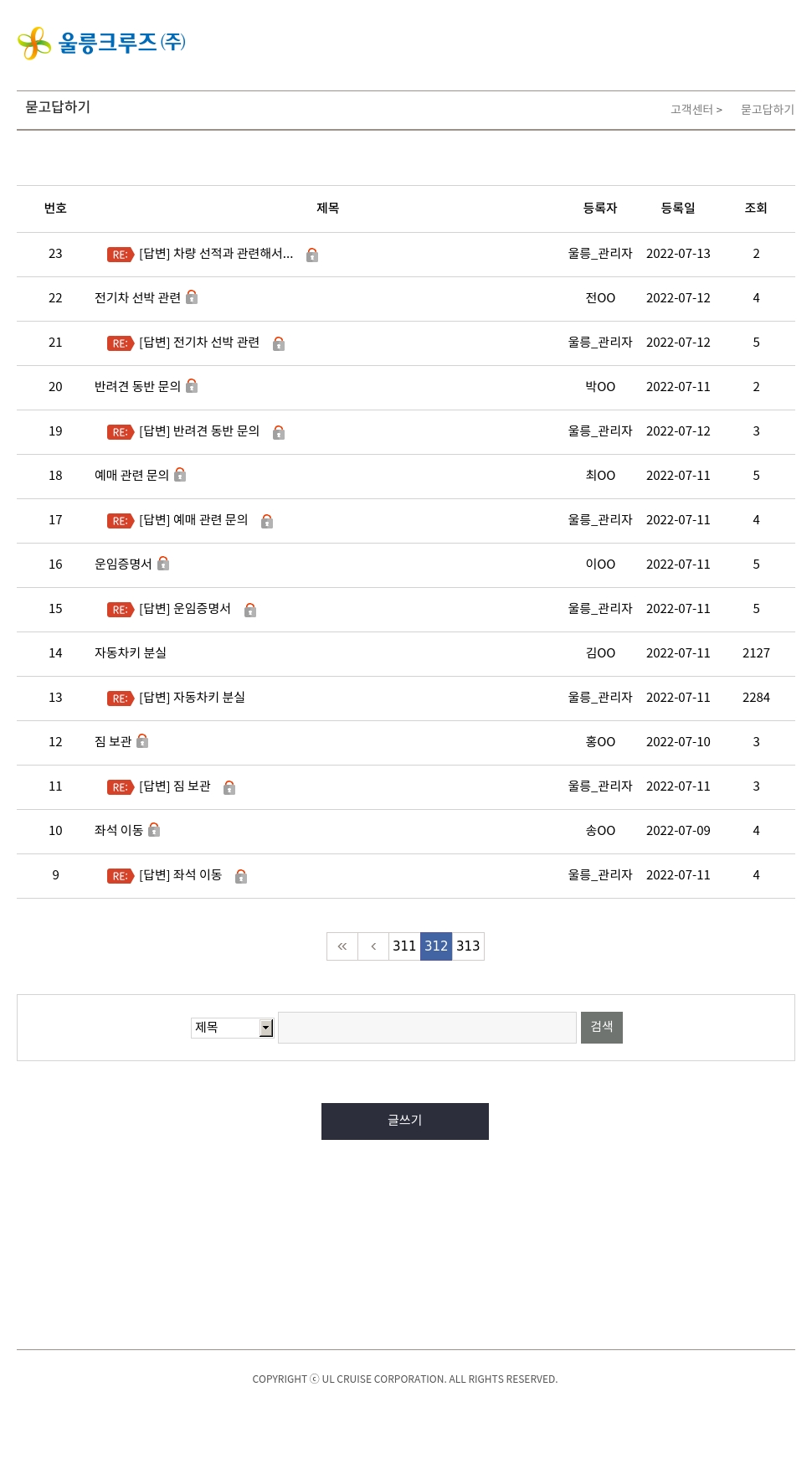Jump to page 313
The width and height of the screenshot is (812, 1459).
468,946
